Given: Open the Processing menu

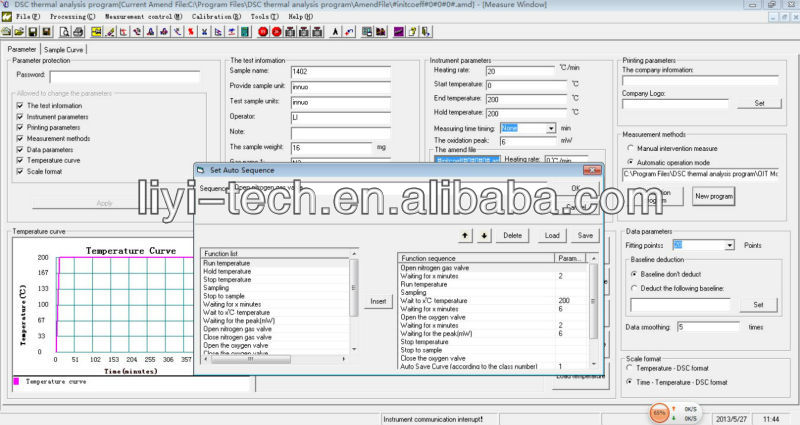Looking at the screenshot, I should pyautogui.click(x=72, y=16).
